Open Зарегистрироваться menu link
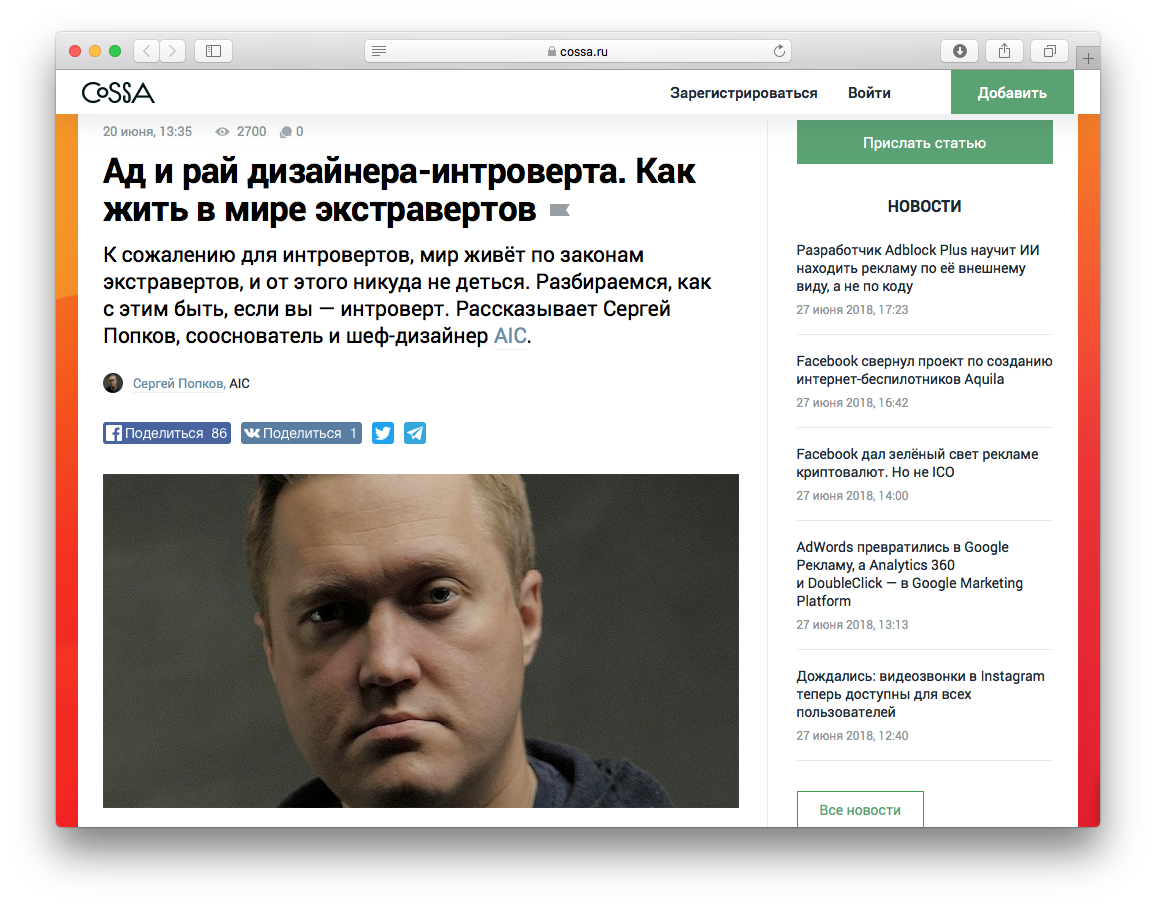 tap(743, 93)
